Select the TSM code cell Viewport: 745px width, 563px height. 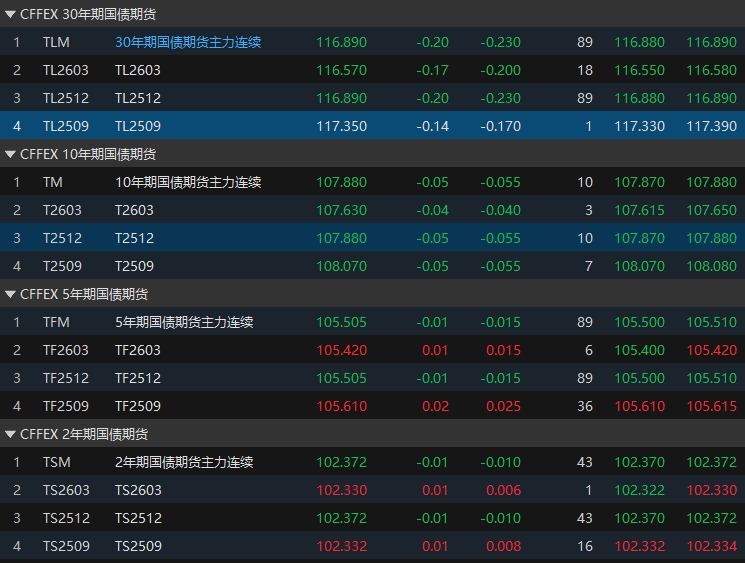click(x=57, y=462)
